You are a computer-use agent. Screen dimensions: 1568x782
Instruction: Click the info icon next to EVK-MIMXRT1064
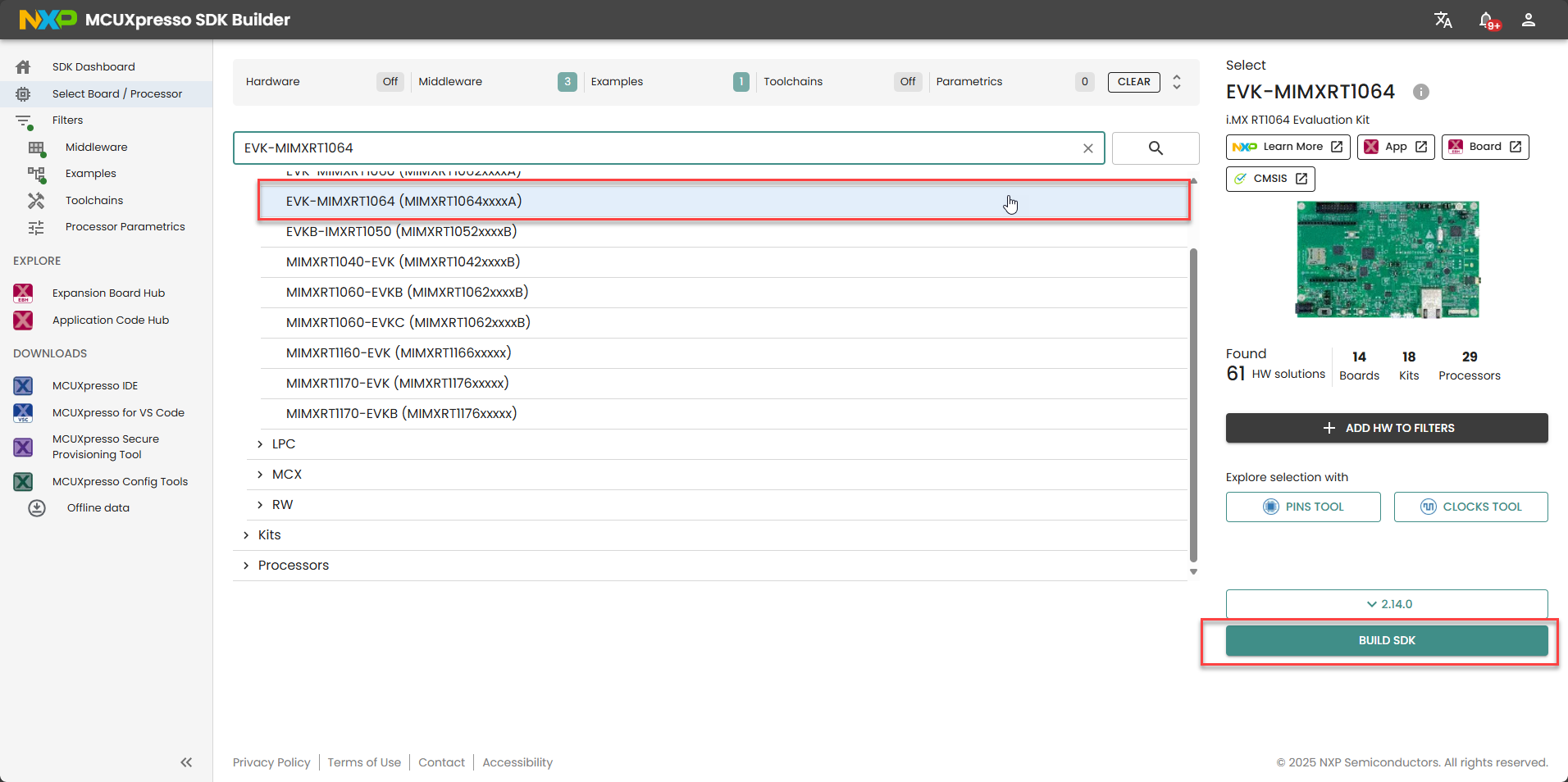pyautogui.click(x=1421, y=92)
